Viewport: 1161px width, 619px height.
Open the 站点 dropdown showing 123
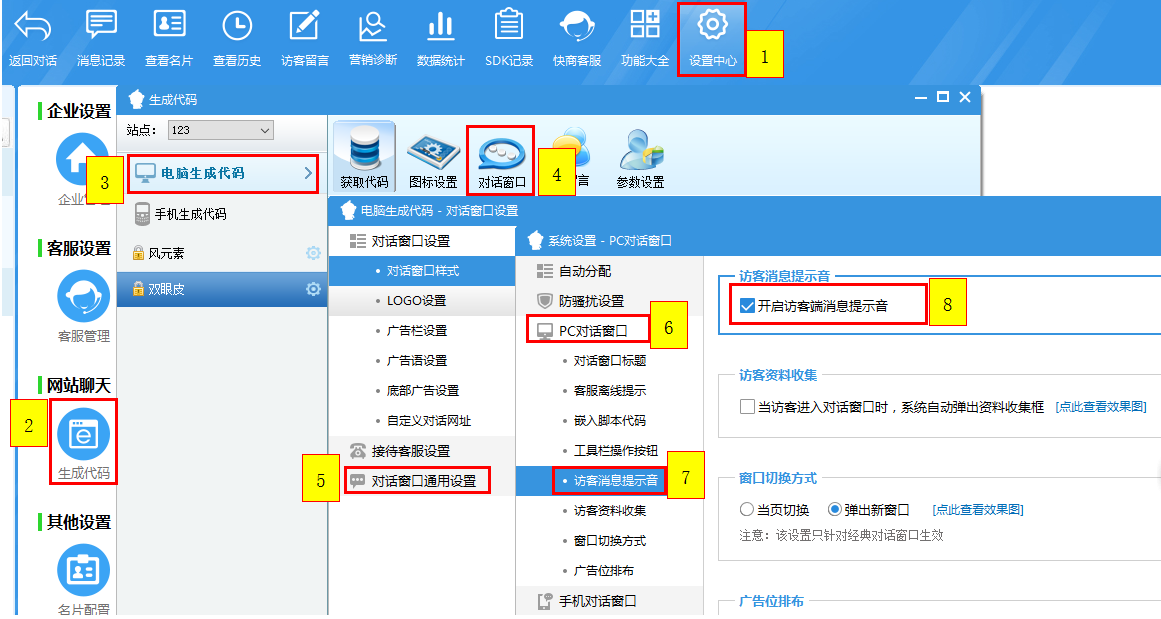220,130
